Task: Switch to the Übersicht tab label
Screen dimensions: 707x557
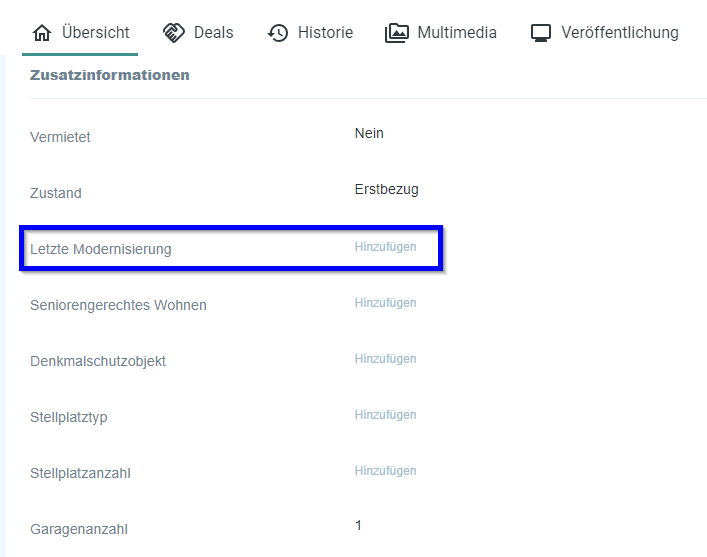Action: point(95,33)
